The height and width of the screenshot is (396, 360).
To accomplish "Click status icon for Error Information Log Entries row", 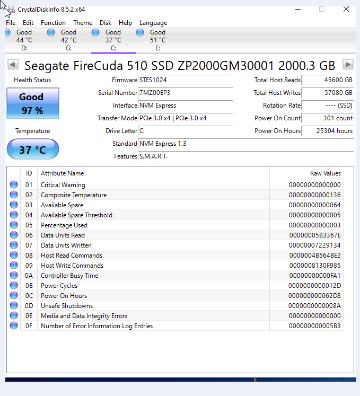I will 14,326.
